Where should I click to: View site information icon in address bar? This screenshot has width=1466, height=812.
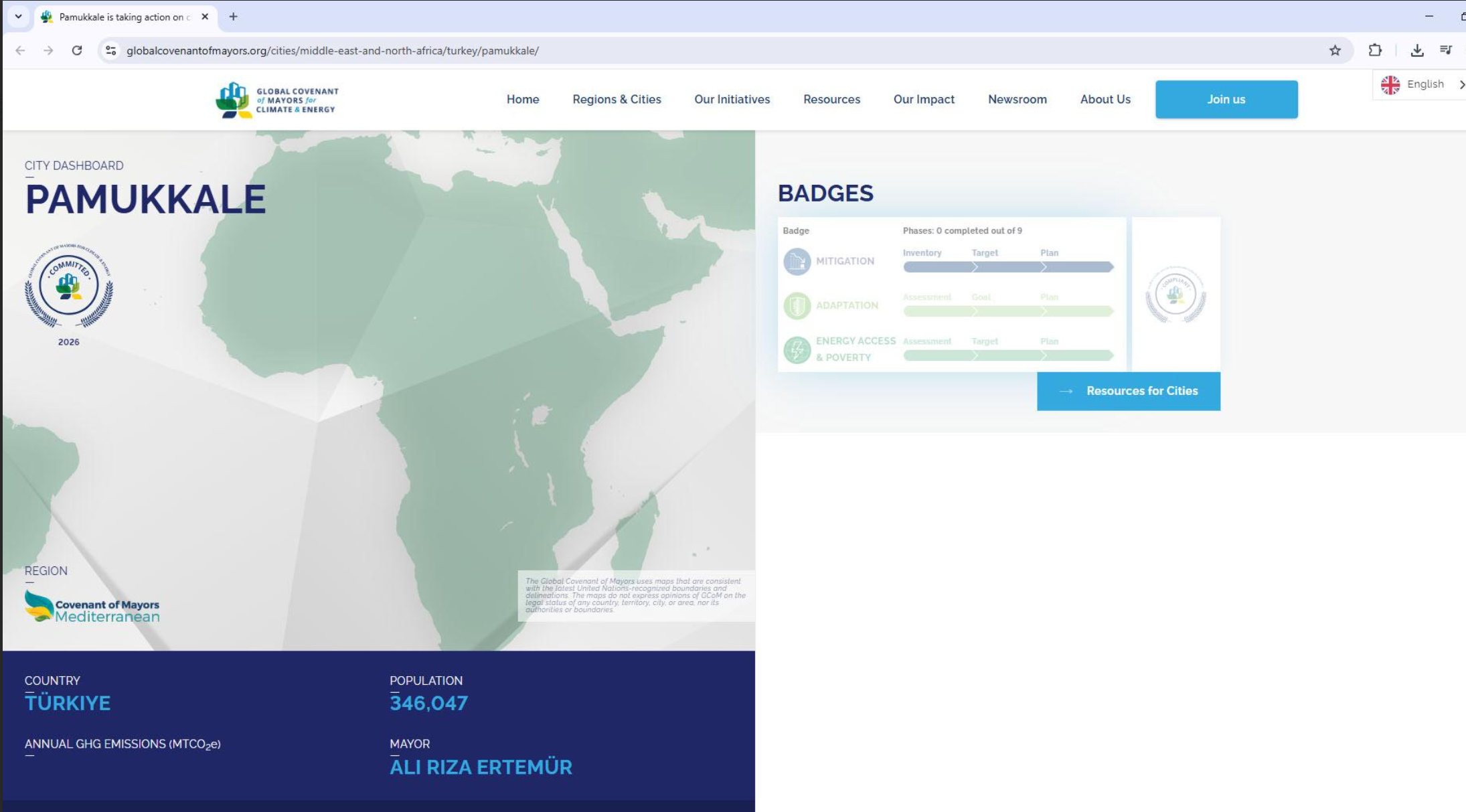click(x=111, y=50)
